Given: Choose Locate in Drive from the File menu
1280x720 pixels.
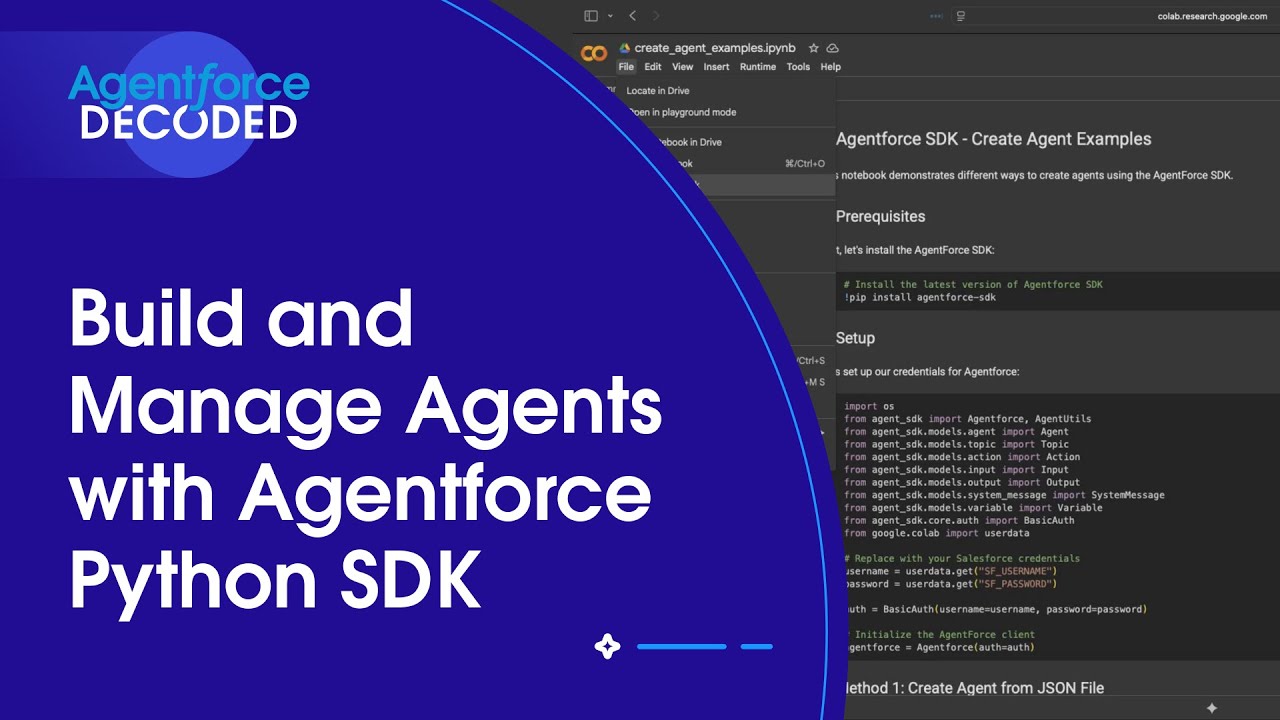Looking at the screenshot, I should click(658, 91).
